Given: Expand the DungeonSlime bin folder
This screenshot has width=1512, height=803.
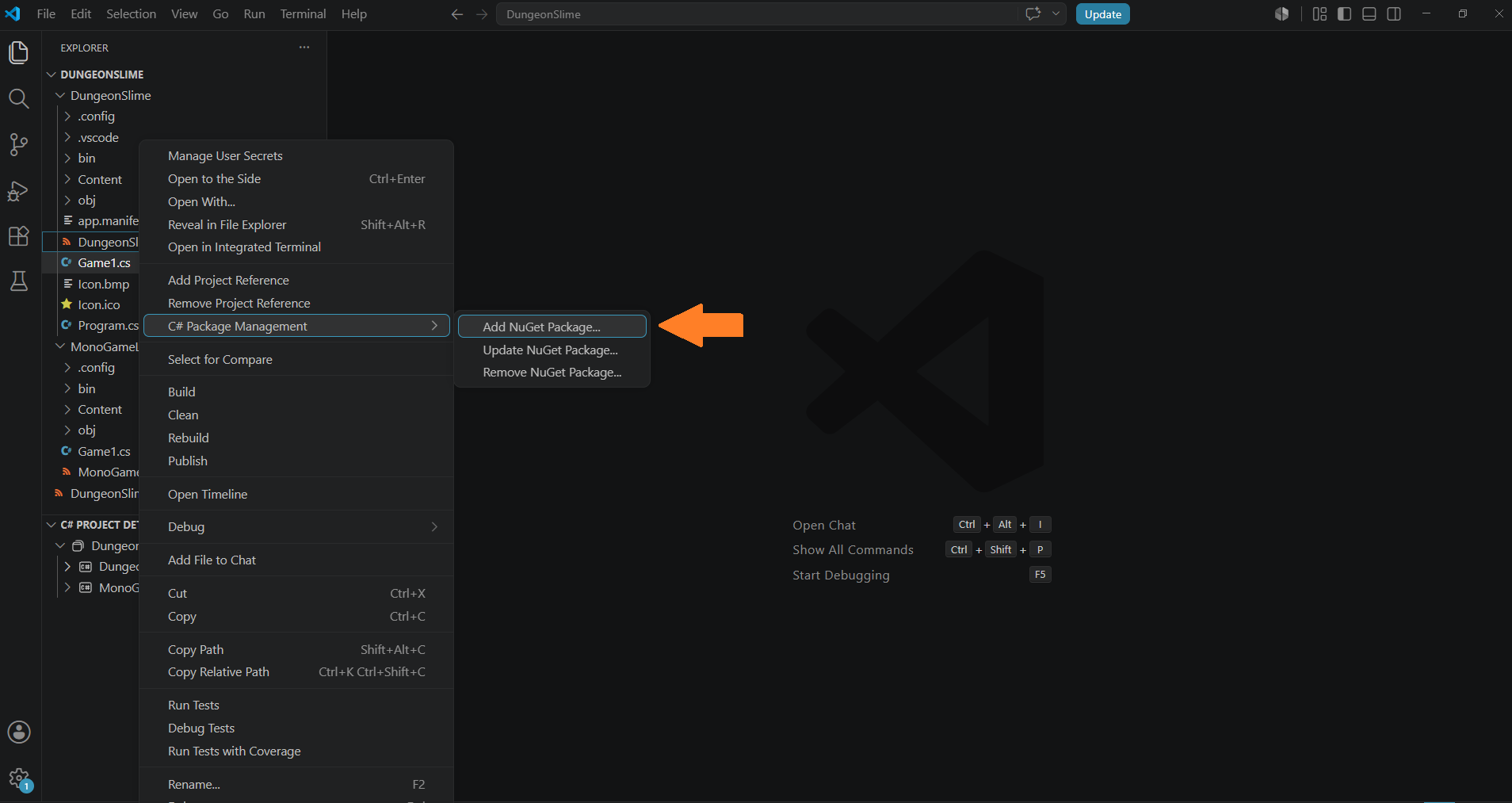Looking at the screenshot, I should [67, 159].
